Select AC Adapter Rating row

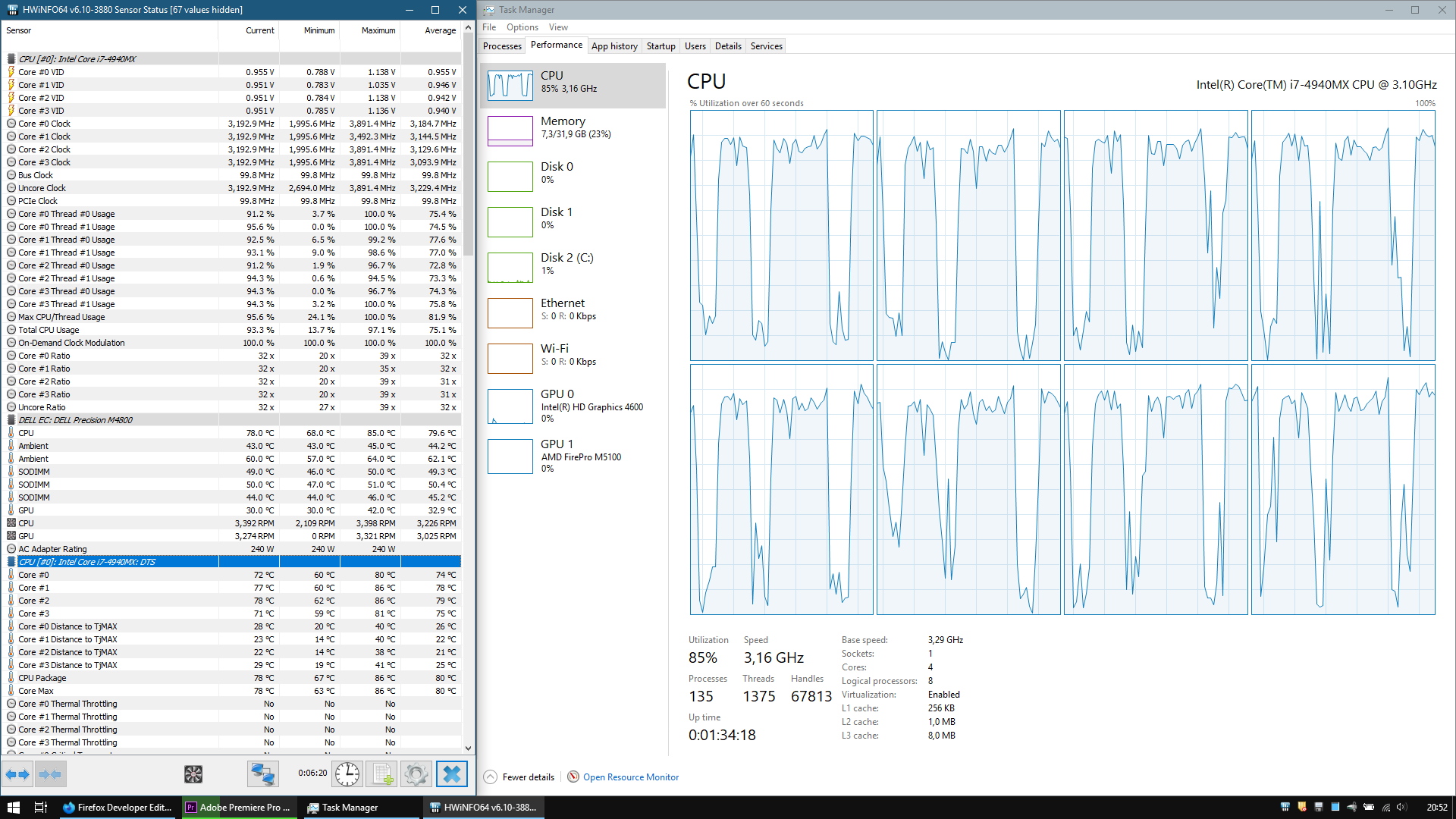[231, 549]
